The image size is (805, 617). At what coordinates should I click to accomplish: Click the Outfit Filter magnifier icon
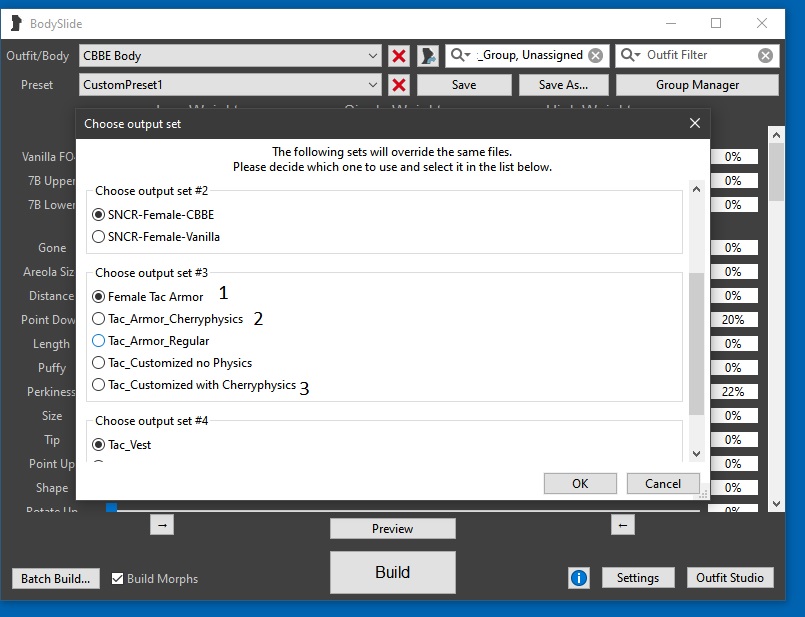pyautogui.click(x=631, y=56)
